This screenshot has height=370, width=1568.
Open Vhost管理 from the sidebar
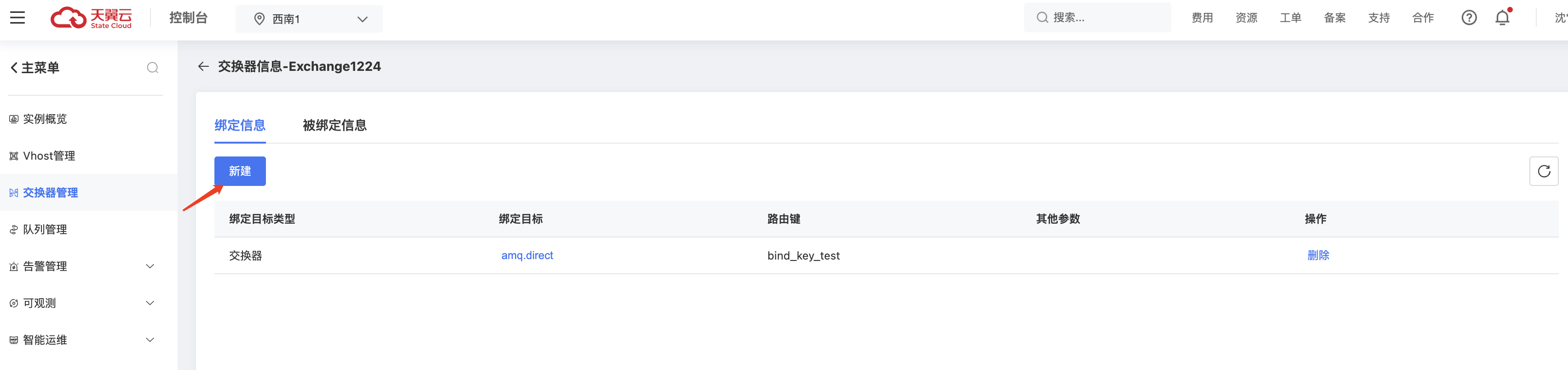(x=49, y=155)
